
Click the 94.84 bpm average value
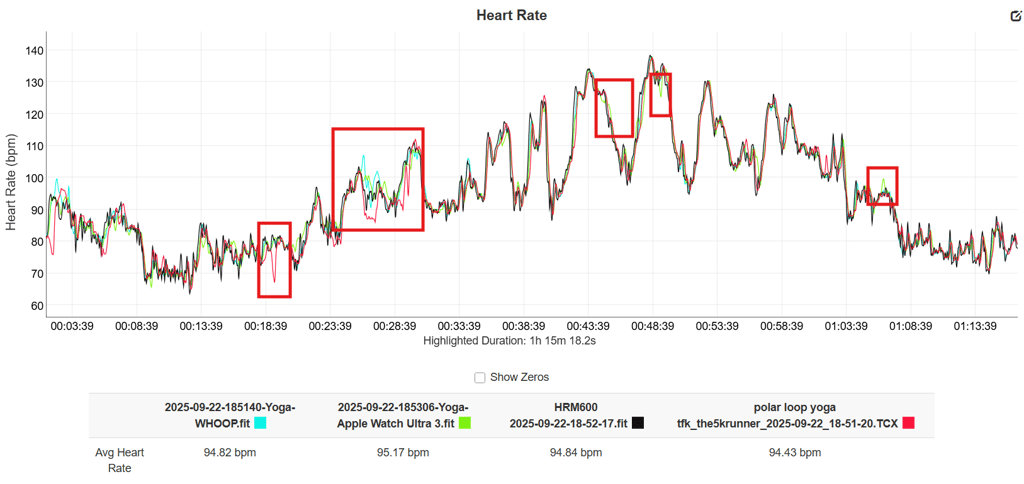[576, 453]
